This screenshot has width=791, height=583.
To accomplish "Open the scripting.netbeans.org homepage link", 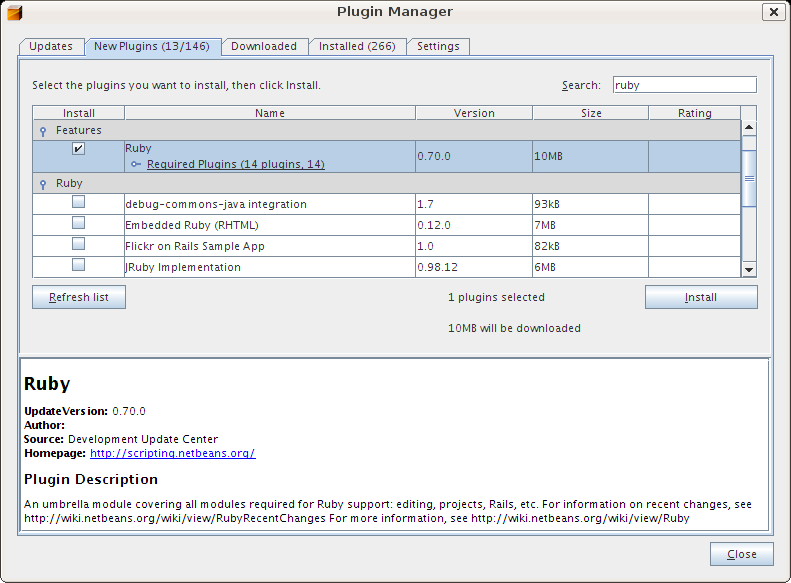I will [x=173, y=453].
